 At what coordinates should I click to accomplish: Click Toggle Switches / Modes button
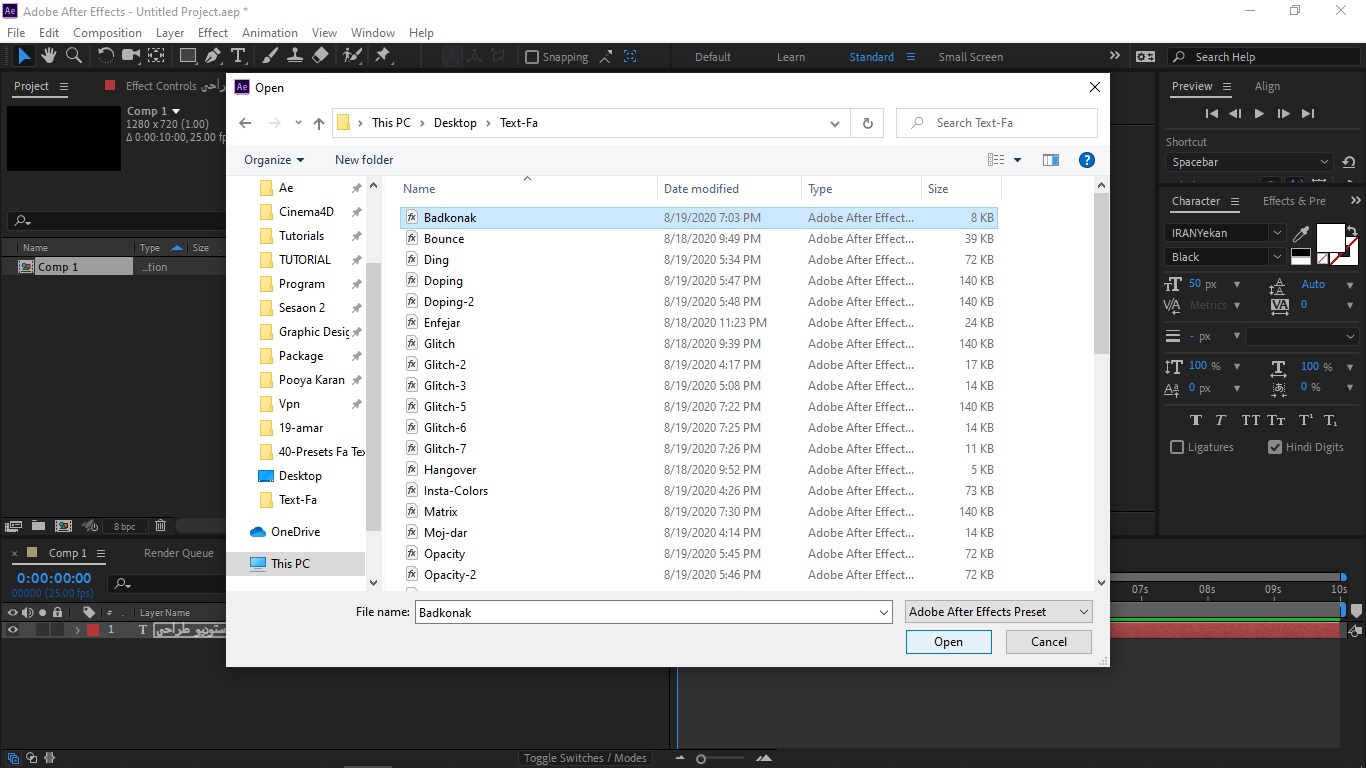tap(585, 758)
